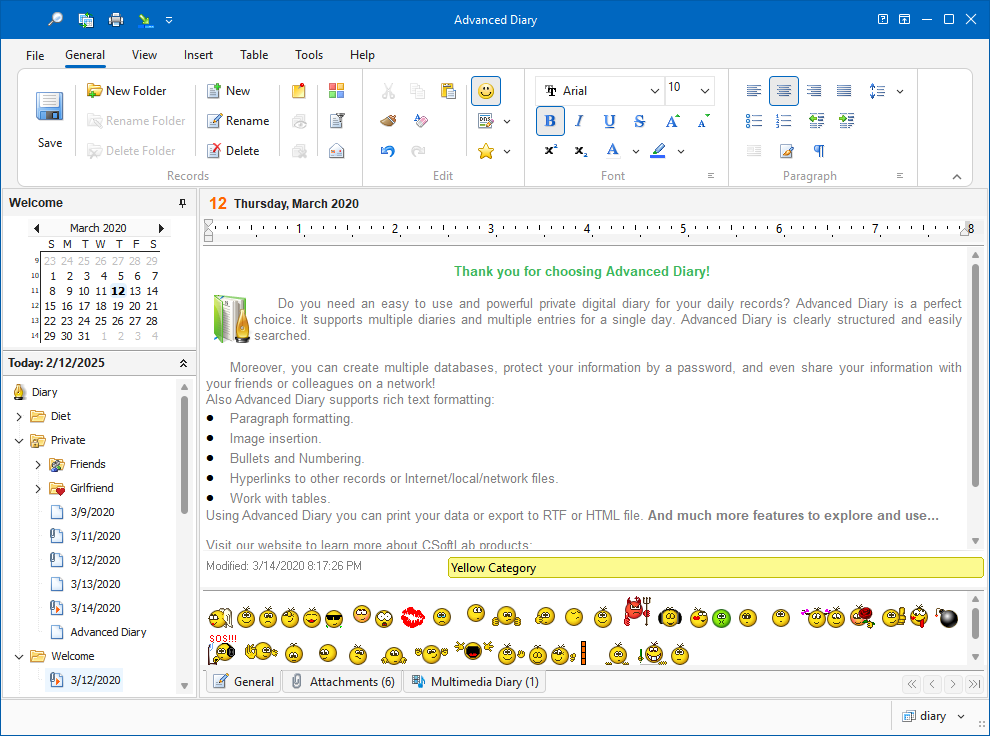Open the font color dropdown arrow
The image size is (990, 736).
pyautogui.click(x=636, y=151)
